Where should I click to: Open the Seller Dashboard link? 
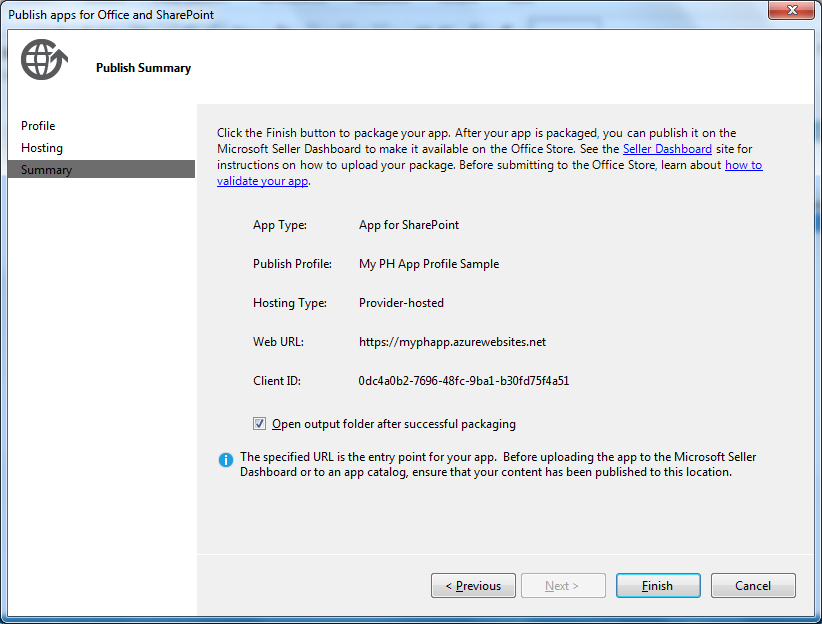pyautogui.click(x=667, y=148)
